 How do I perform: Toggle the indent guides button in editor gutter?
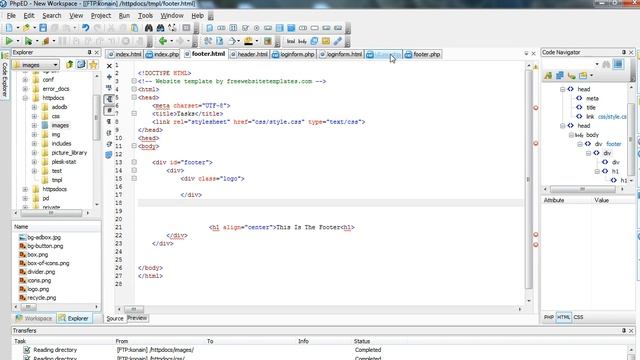(x=109, y=99)
